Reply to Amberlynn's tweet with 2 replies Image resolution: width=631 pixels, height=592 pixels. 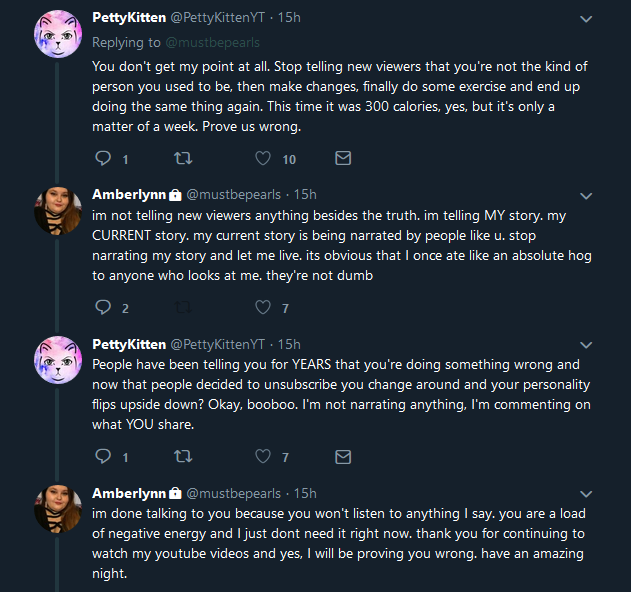click(x=103, y=307)
